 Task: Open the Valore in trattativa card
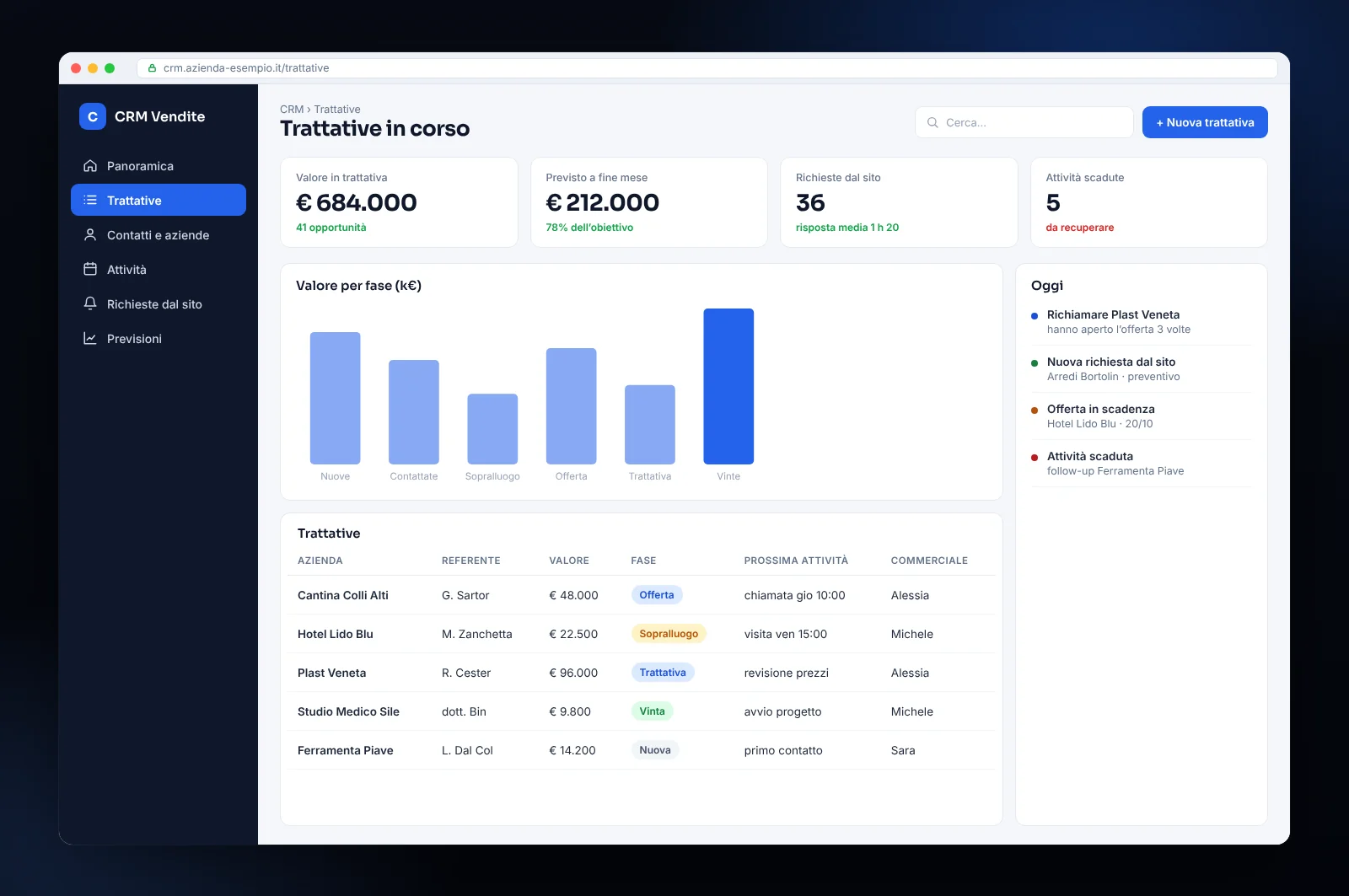click(399, 202)
